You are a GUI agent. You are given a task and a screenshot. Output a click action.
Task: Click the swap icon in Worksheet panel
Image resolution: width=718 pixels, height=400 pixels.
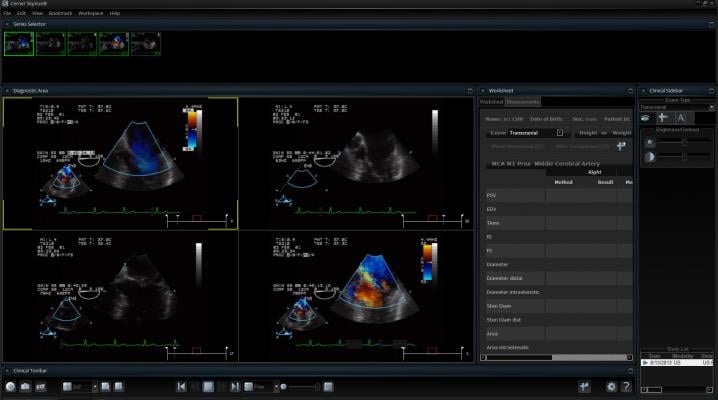click(621, 146)
